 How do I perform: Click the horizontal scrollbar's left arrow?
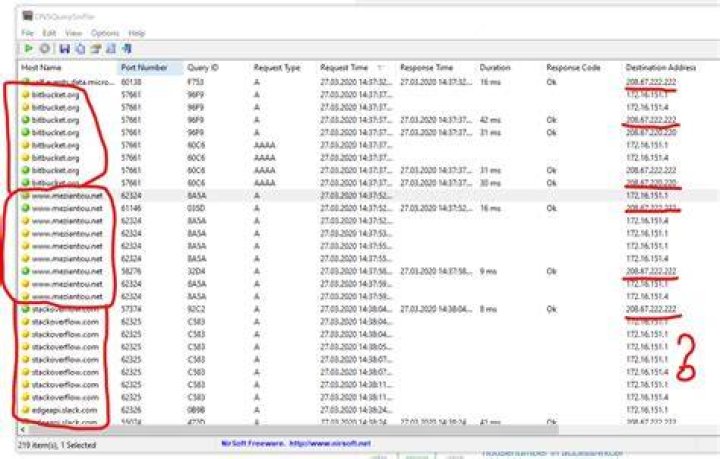click(x=22, y=429)
